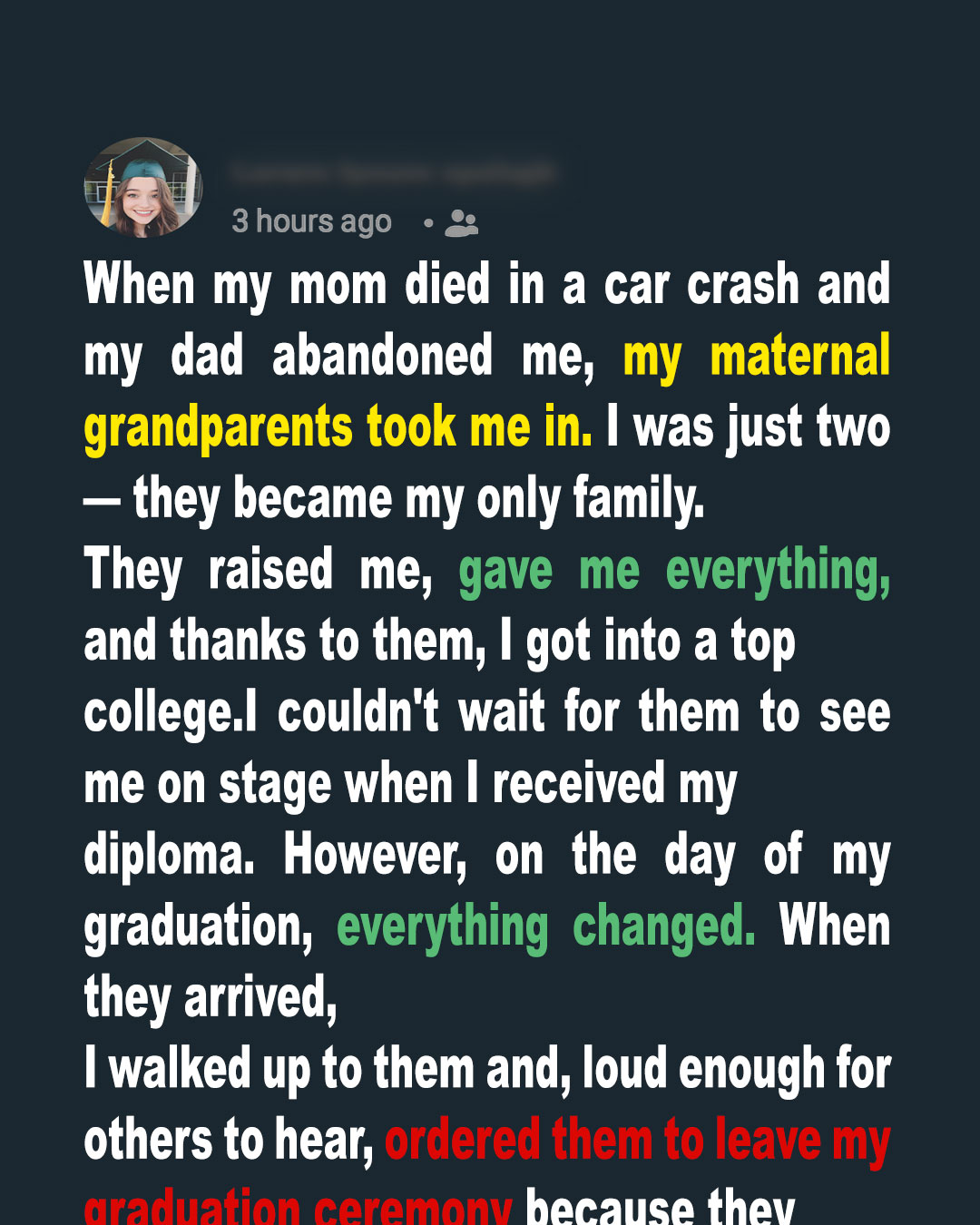The height and width of the screenshot is (1225, 980).
Task: Click the dot separator beside timestamp
Action: [428, 222]
